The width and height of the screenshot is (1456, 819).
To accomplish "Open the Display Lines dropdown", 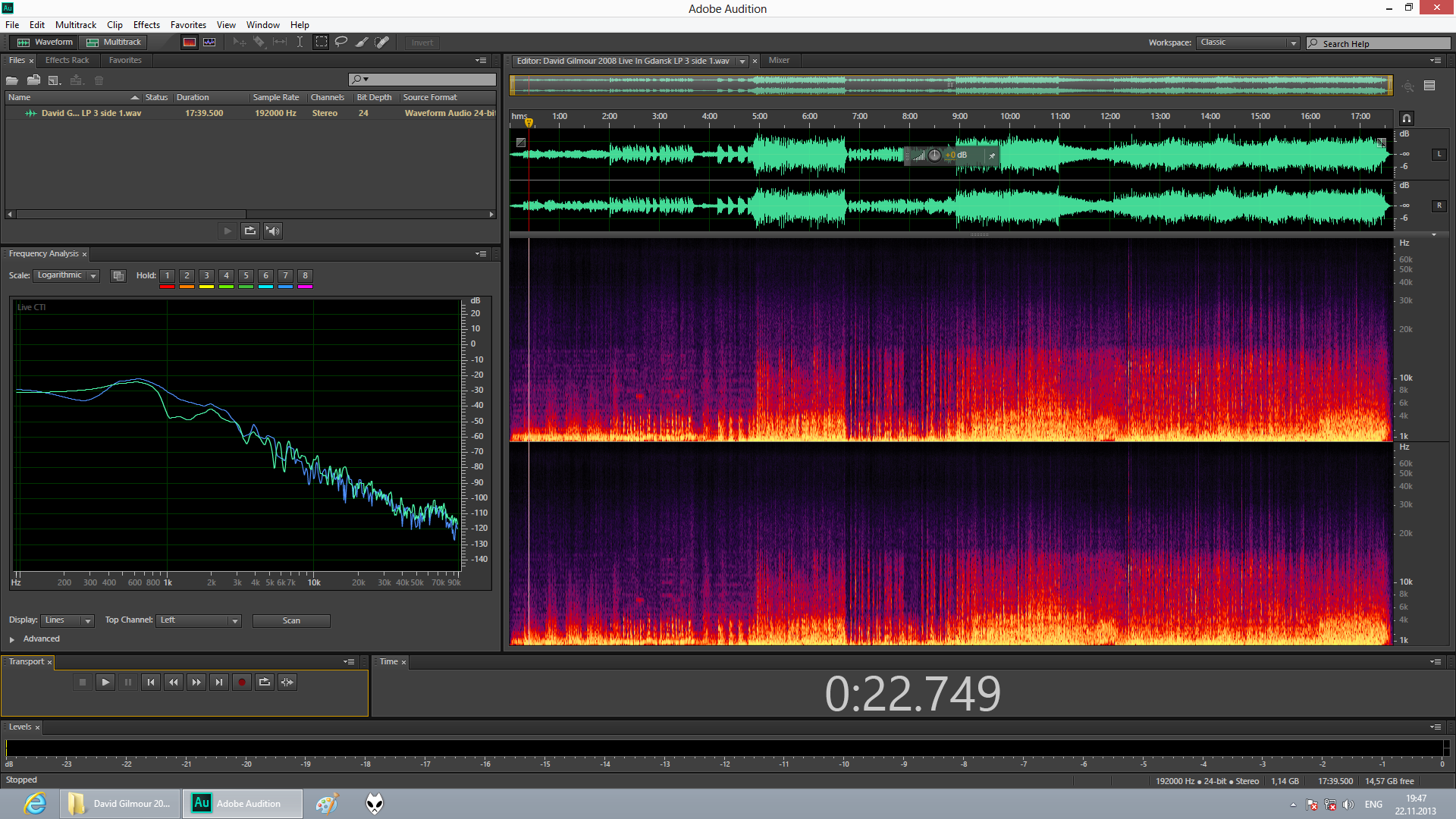I will [x=67, y=620].
